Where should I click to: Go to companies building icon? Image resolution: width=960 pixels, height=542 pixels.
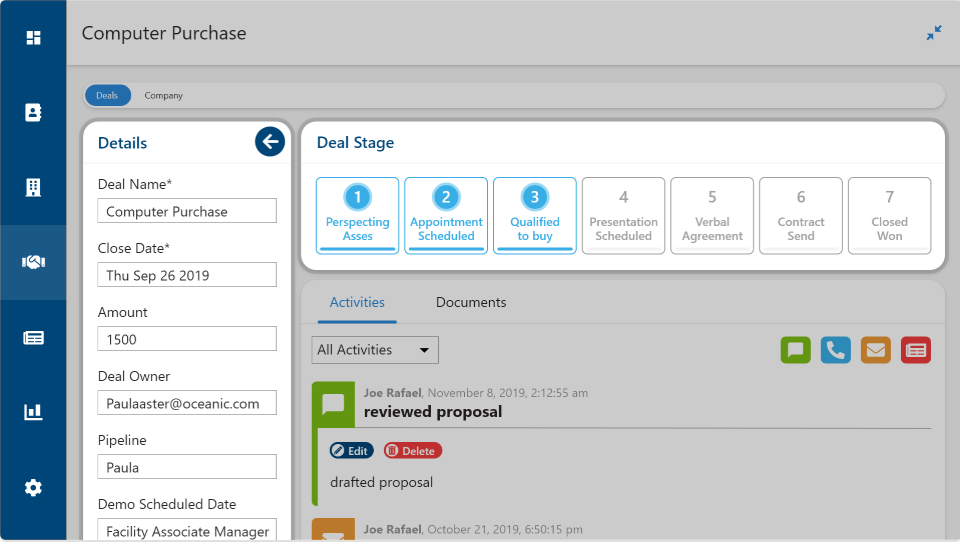tap(33, 187)
